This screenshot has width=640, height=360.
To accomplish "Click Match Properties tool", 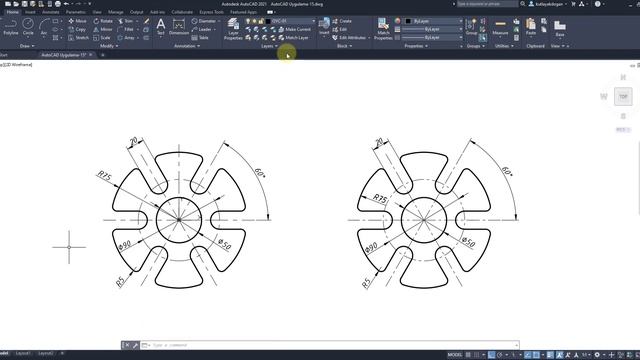I will tap(383, 29).
